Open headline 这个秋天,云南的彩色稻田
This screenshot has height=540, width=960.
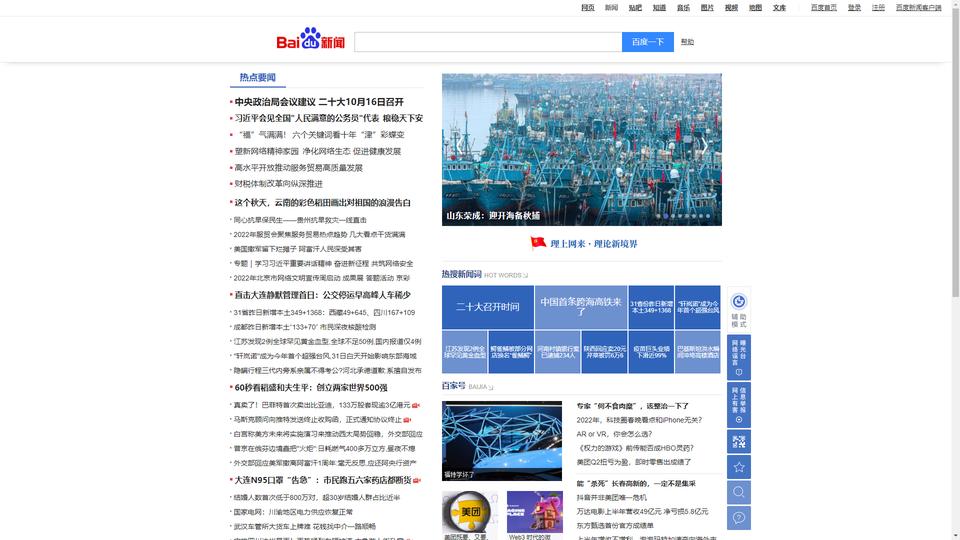pos(323,203)
